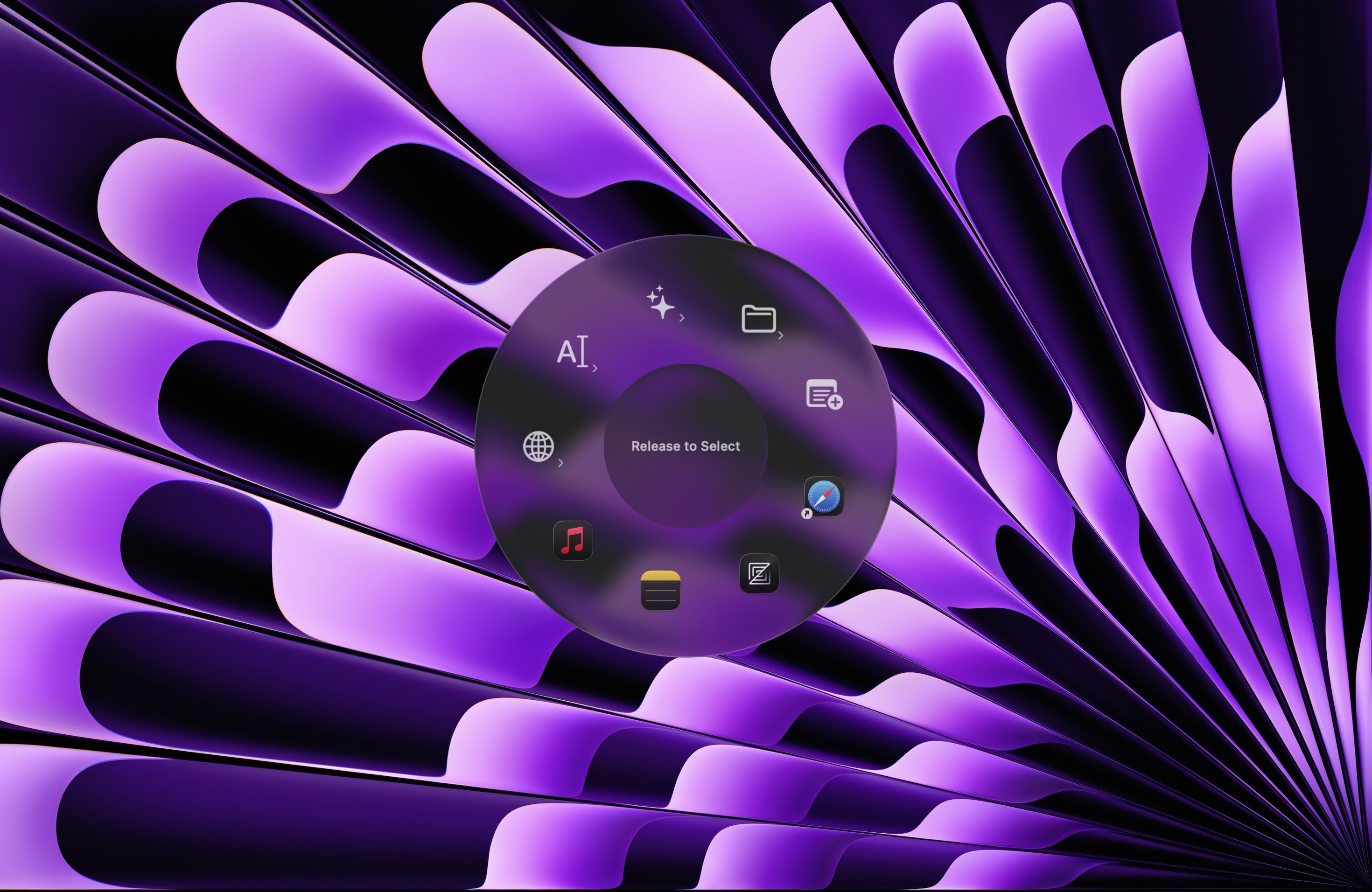Click the plus badge on note icon
1372x892 pixels.
point(835,402)
